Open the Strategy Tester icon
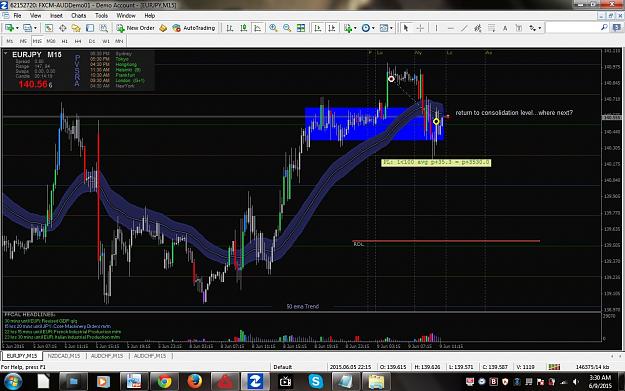The height and width of the screenshot is (391, 625). click(x=104, y=28)
